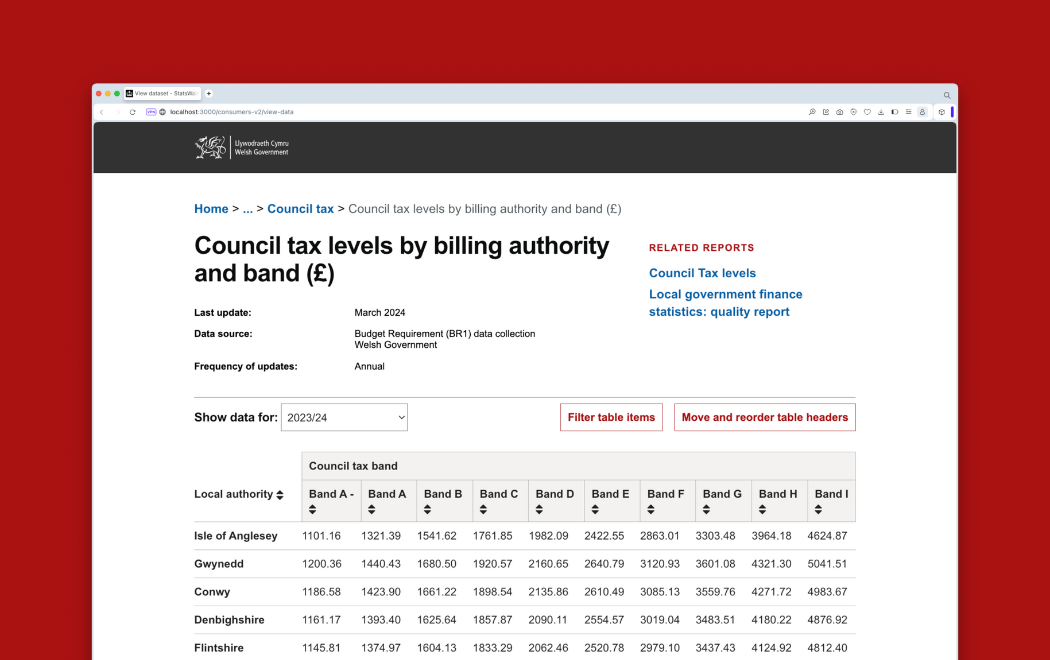Click the Welsh Government logo
The width and height of the screenshot is (1050, 660).
click(240, 147)
